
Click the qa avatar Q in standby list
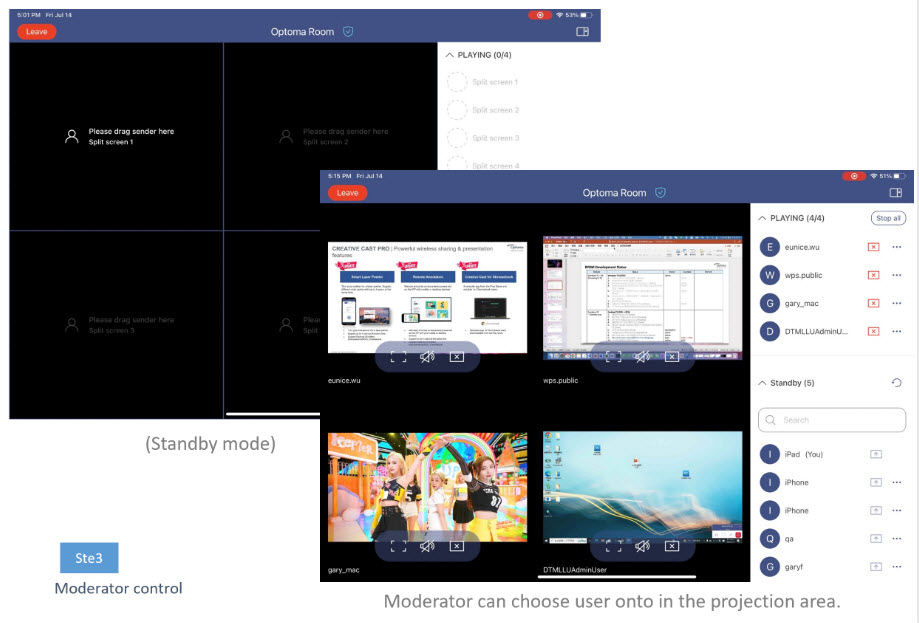pyautogui.click(x=770, y=539)
